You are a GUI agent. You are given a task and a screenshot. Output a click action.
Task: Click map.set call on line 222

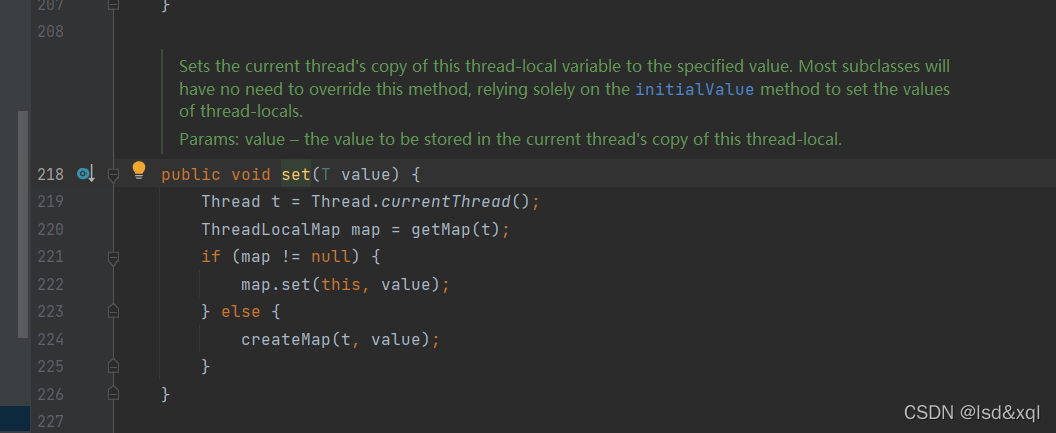click(276, 284)
